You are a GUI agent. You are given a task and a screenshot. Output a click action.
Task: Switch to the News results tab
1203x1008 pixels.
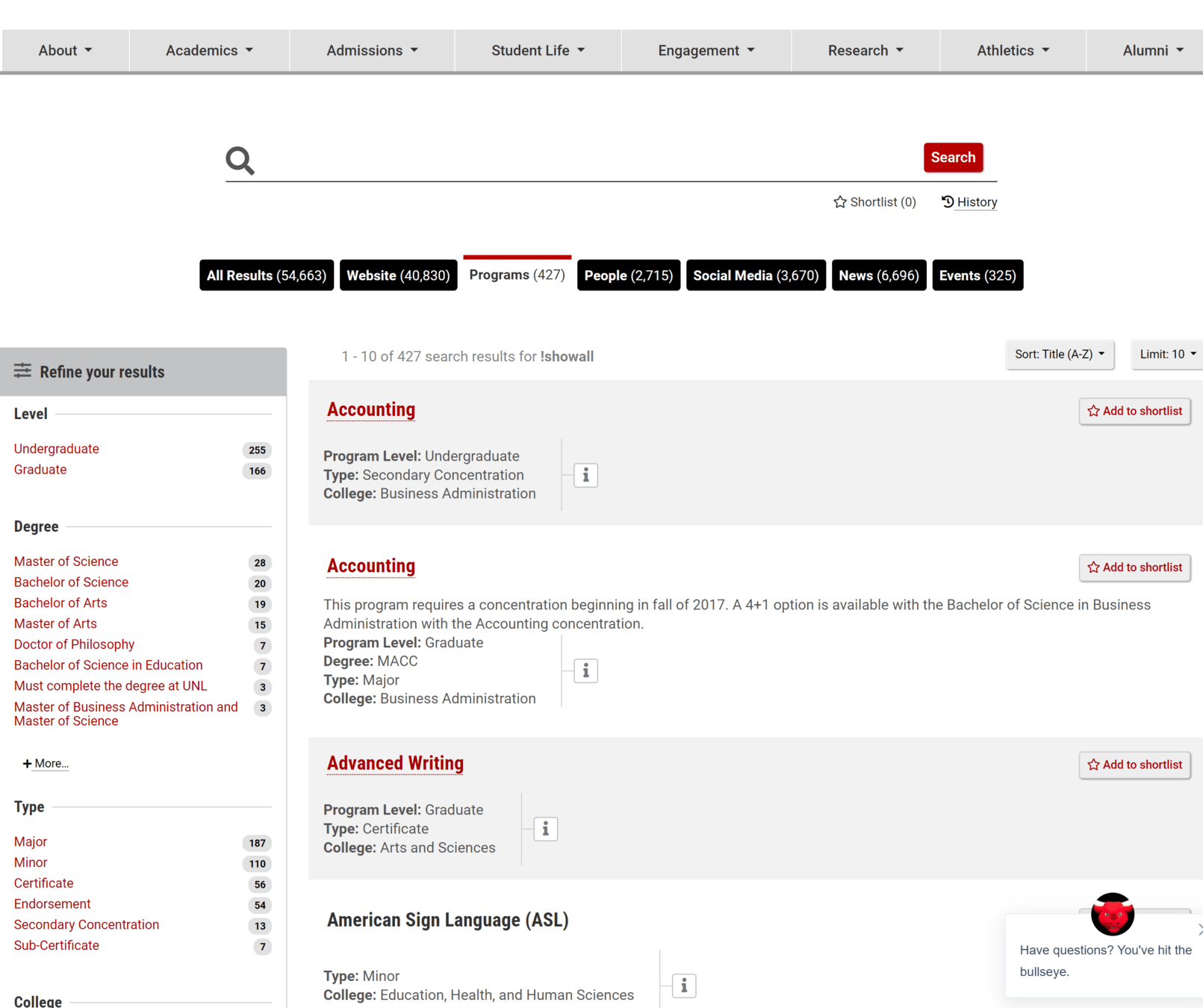(x=878, y=276)
